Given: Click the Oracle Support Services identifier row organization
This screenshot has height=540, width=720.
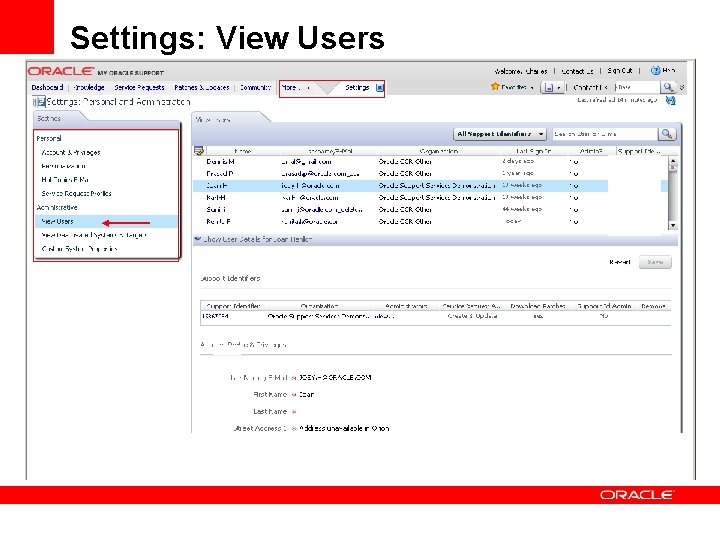Looking at the screenshot, I should click(319, 316).
